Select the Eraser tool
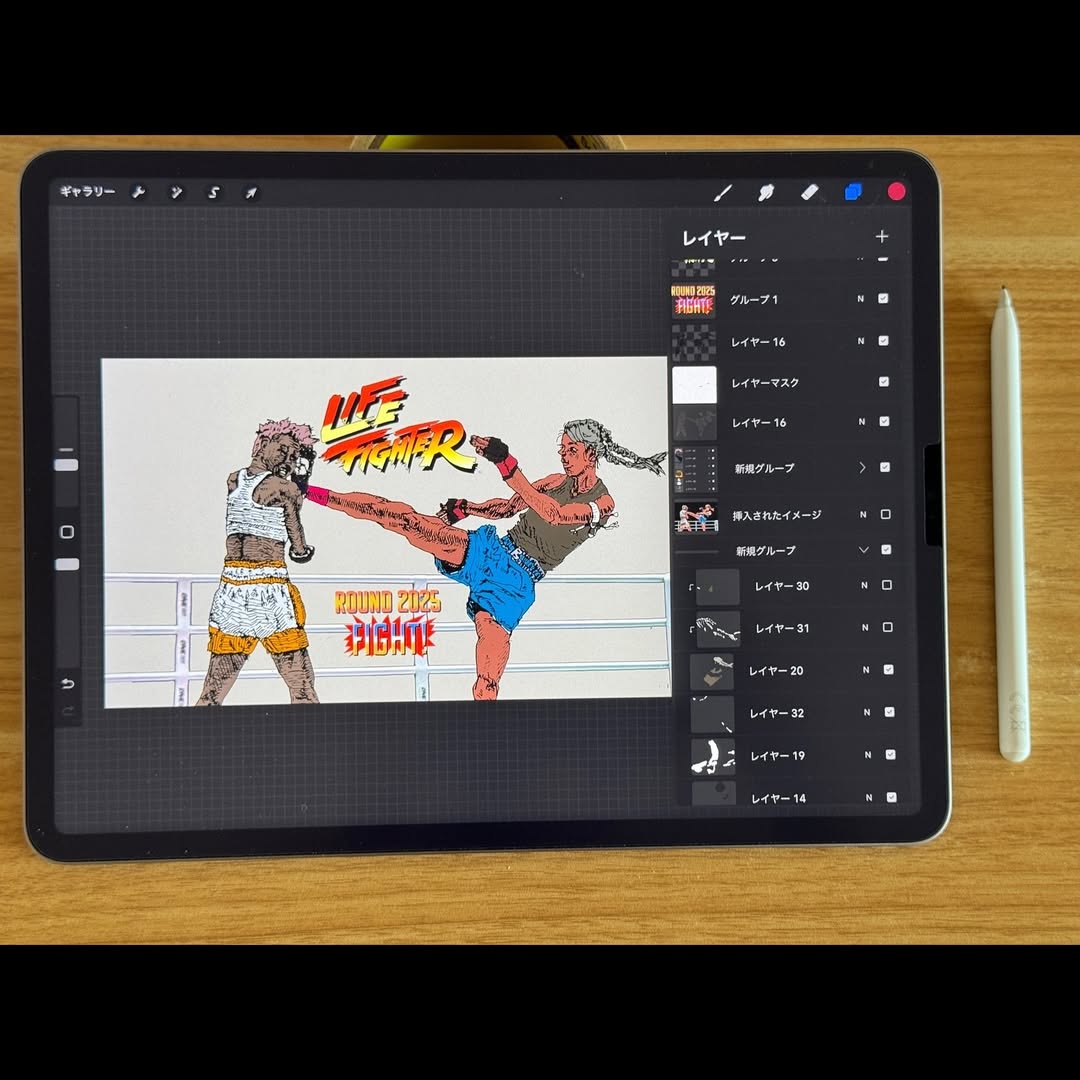Screen dimensions: 1080x1080 coord(810,192)
